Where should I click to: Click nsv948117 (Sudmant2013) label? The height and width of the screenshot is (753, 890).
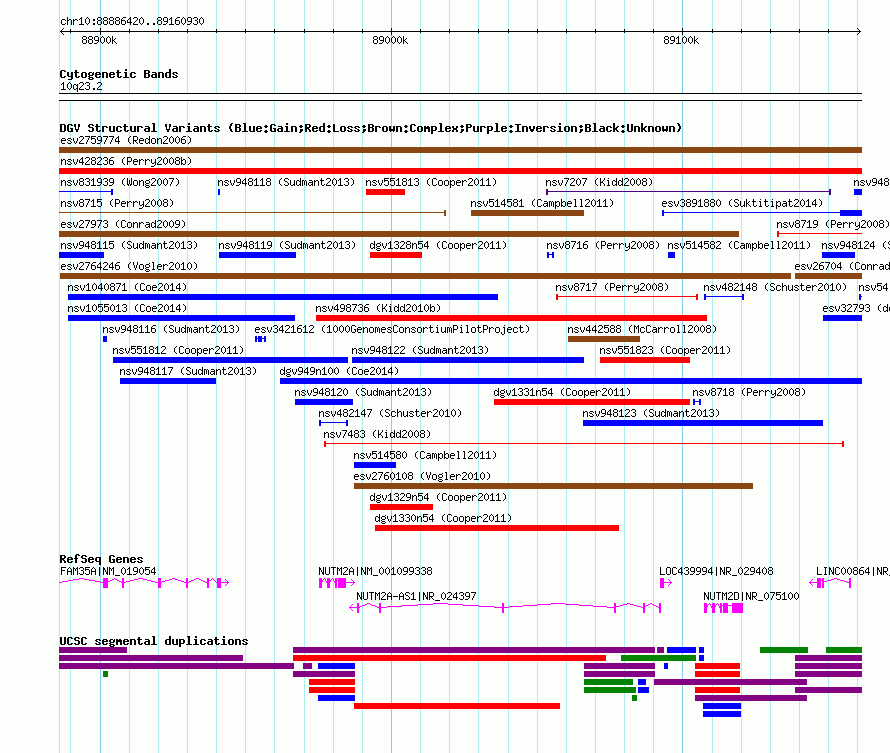188,371
